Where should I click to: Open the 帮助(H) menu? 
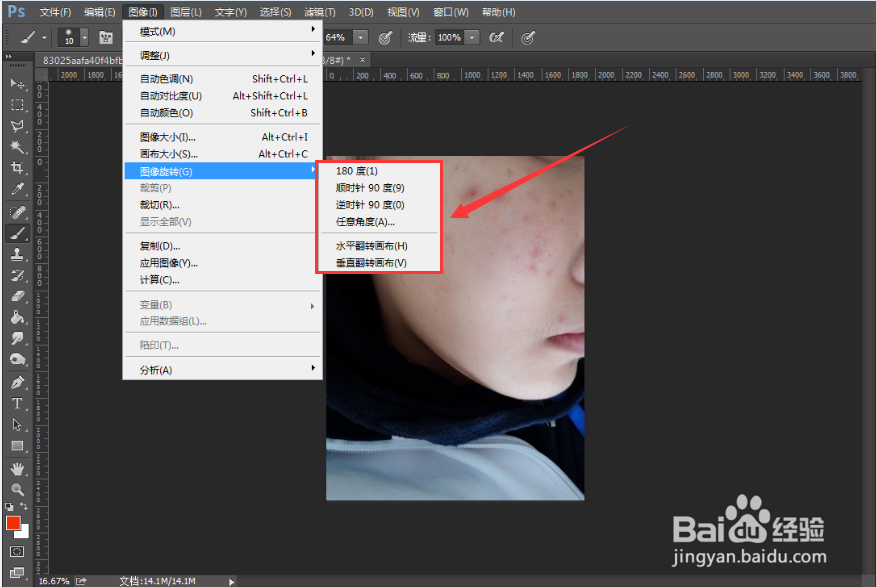tap(498, 12)
